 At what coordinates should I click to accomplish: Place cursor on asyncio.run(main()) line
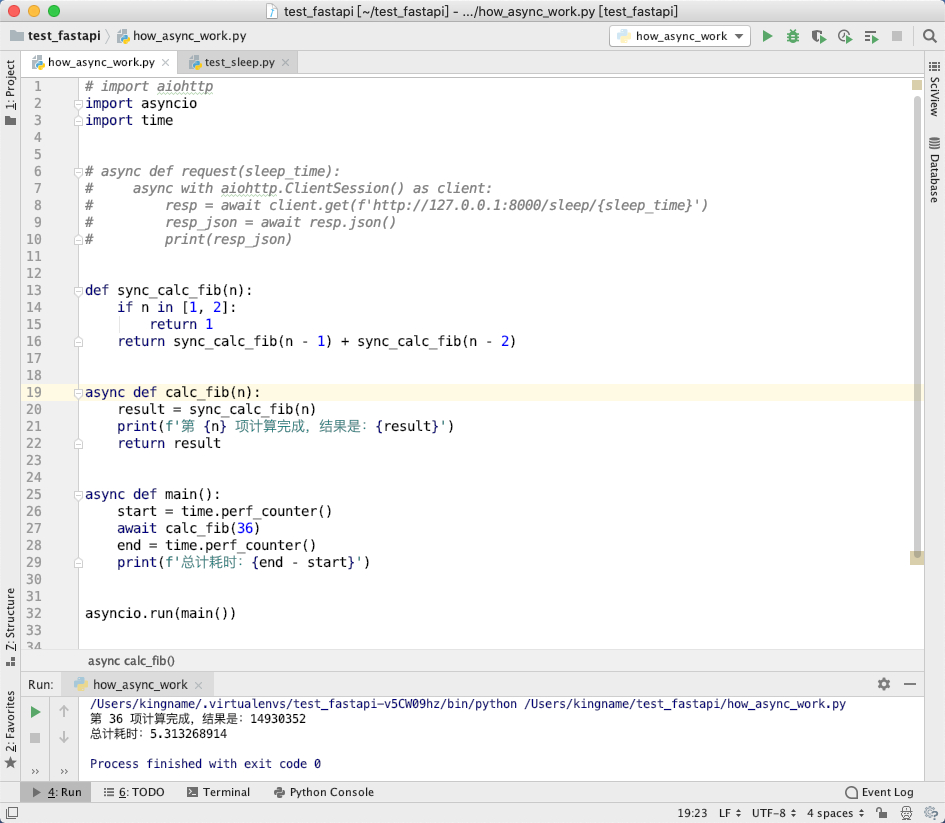pos(160,613)
